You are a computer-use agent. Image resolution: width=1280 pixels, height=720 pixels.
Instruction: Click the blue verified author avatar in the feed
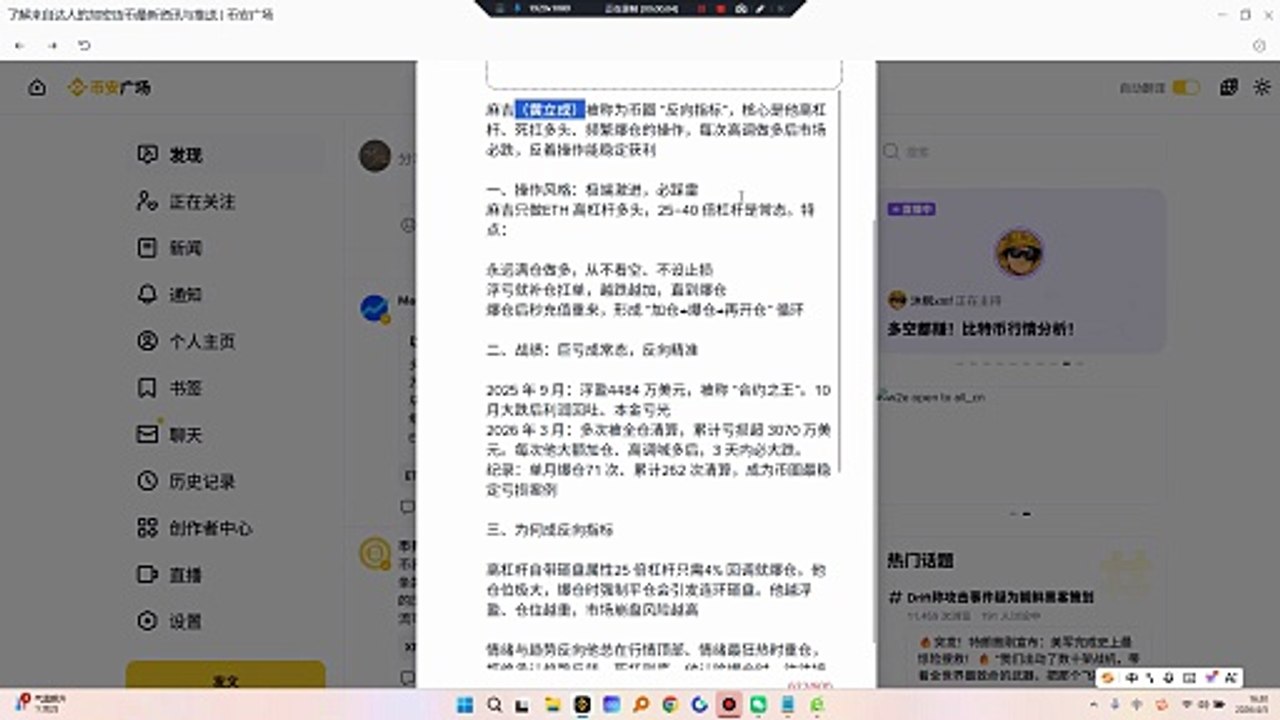point(374,308)
